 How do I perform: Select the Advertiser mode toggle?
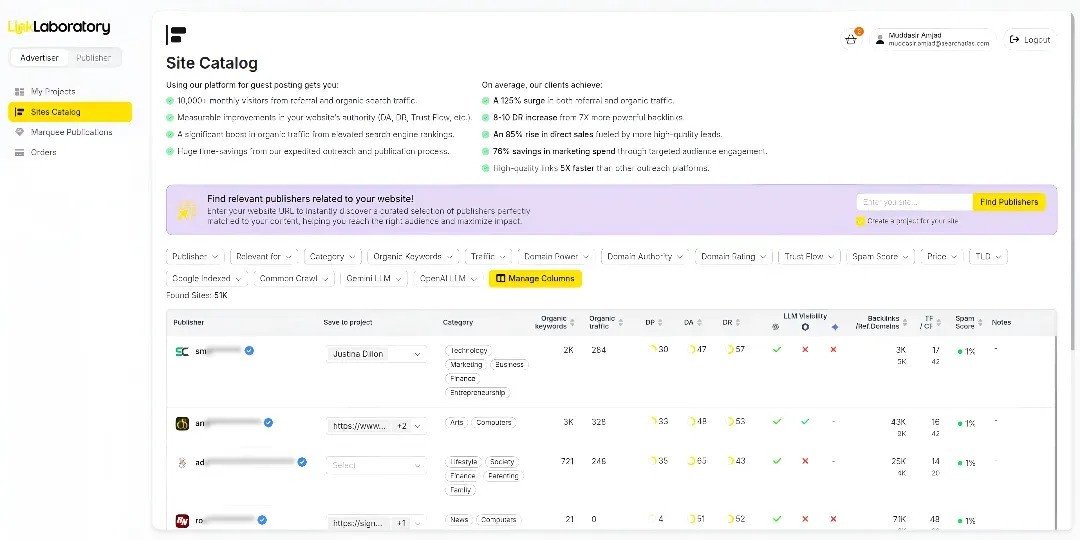coord(40,58)
